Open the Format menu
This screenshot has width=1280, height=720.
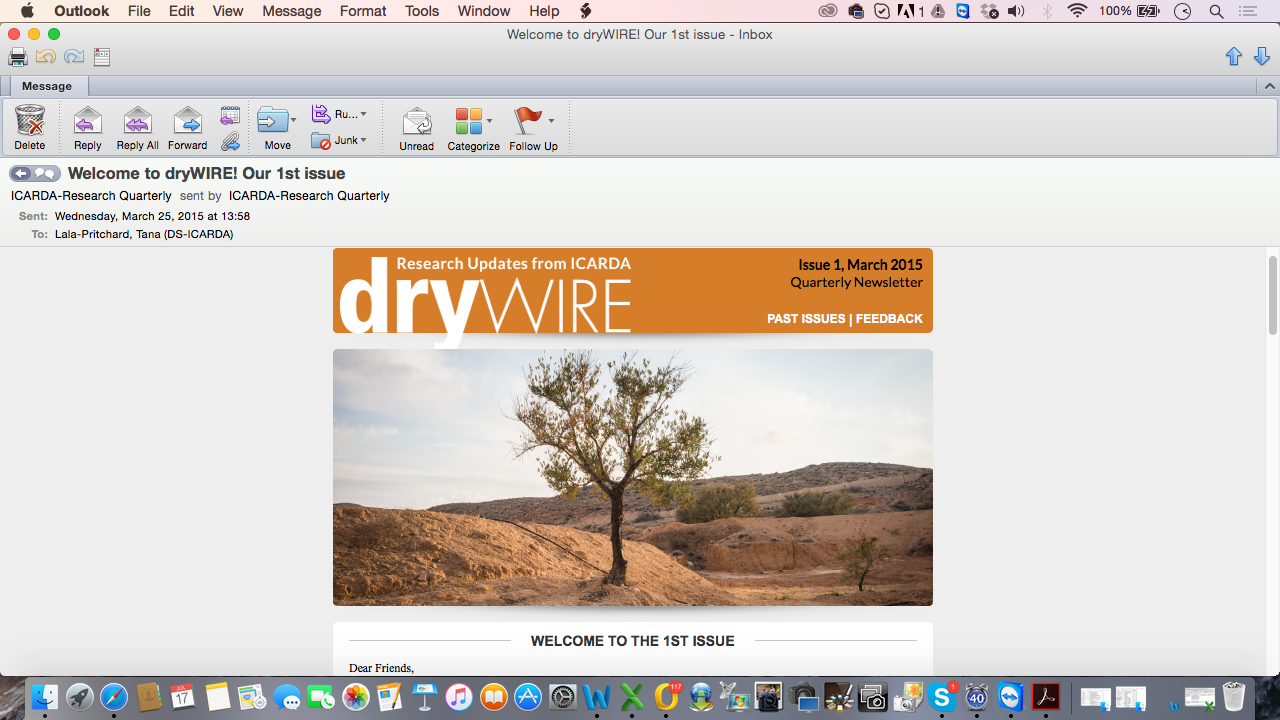point(363,11)
